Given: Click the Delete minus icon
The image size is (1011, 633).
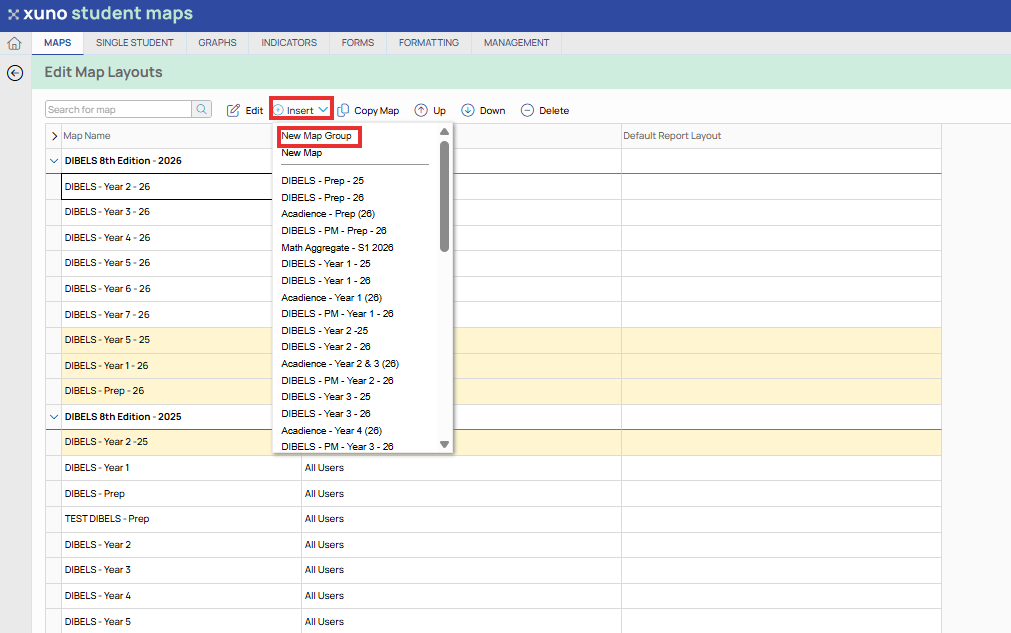Looking at the screenshot, I should point(527,110).
